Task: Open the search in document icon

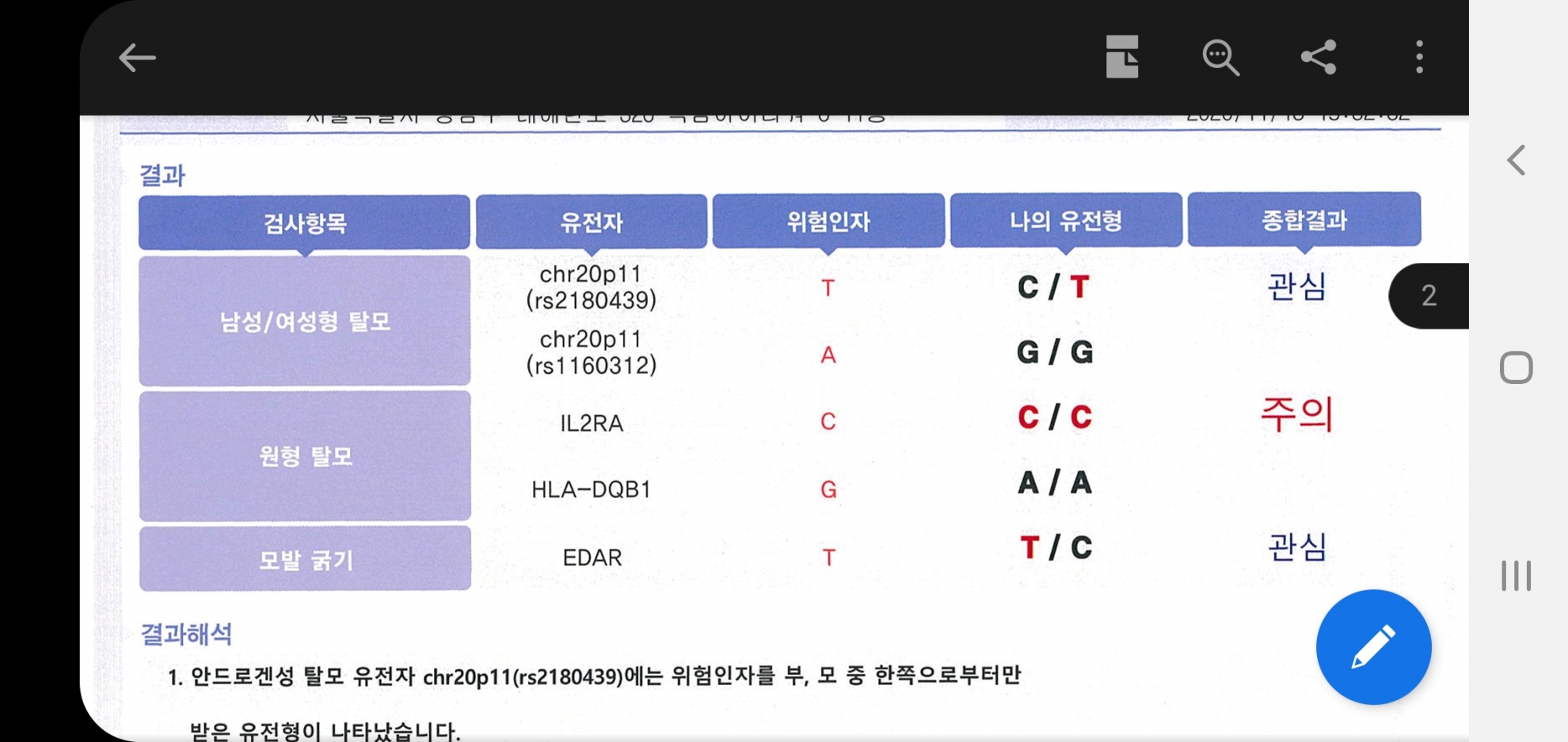Action: 1220,58
